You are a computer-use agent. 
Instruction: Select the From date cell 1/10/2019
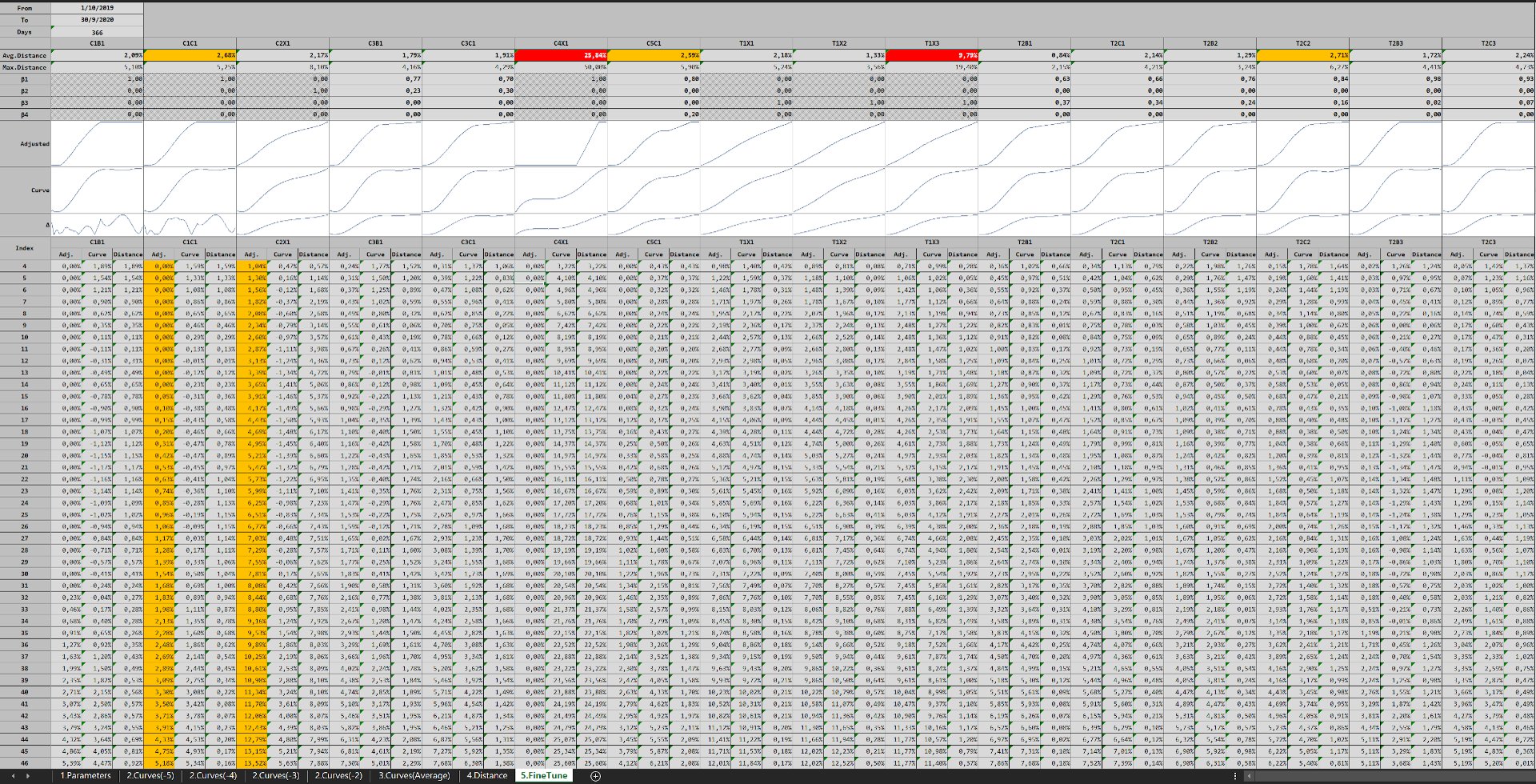[x=97, y=8]
